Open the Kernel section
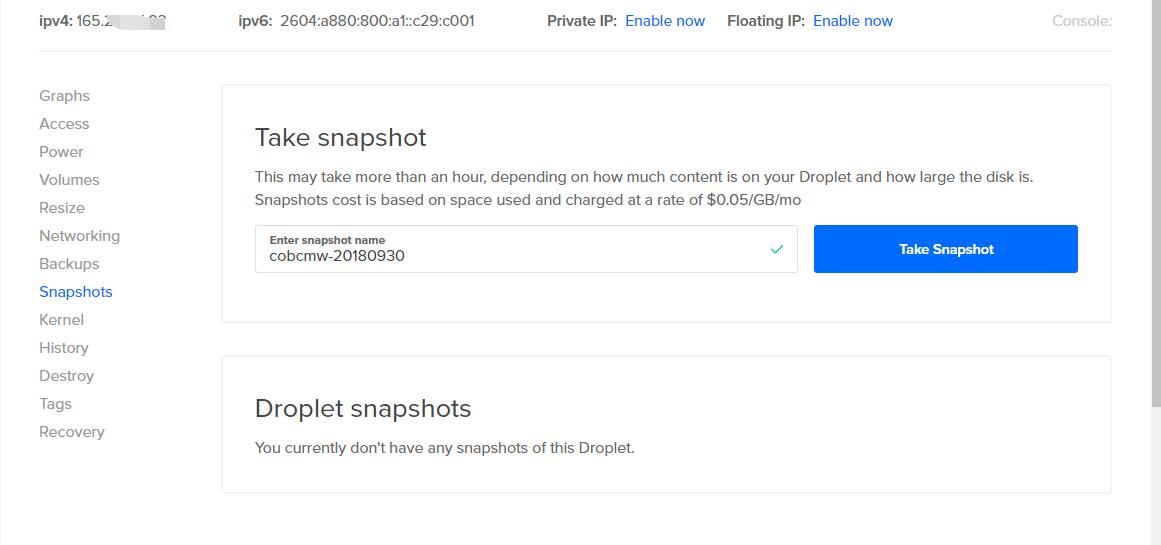The height and width of the screenshot is (545, 1161). pyautogui.click(x=61, y=320)
